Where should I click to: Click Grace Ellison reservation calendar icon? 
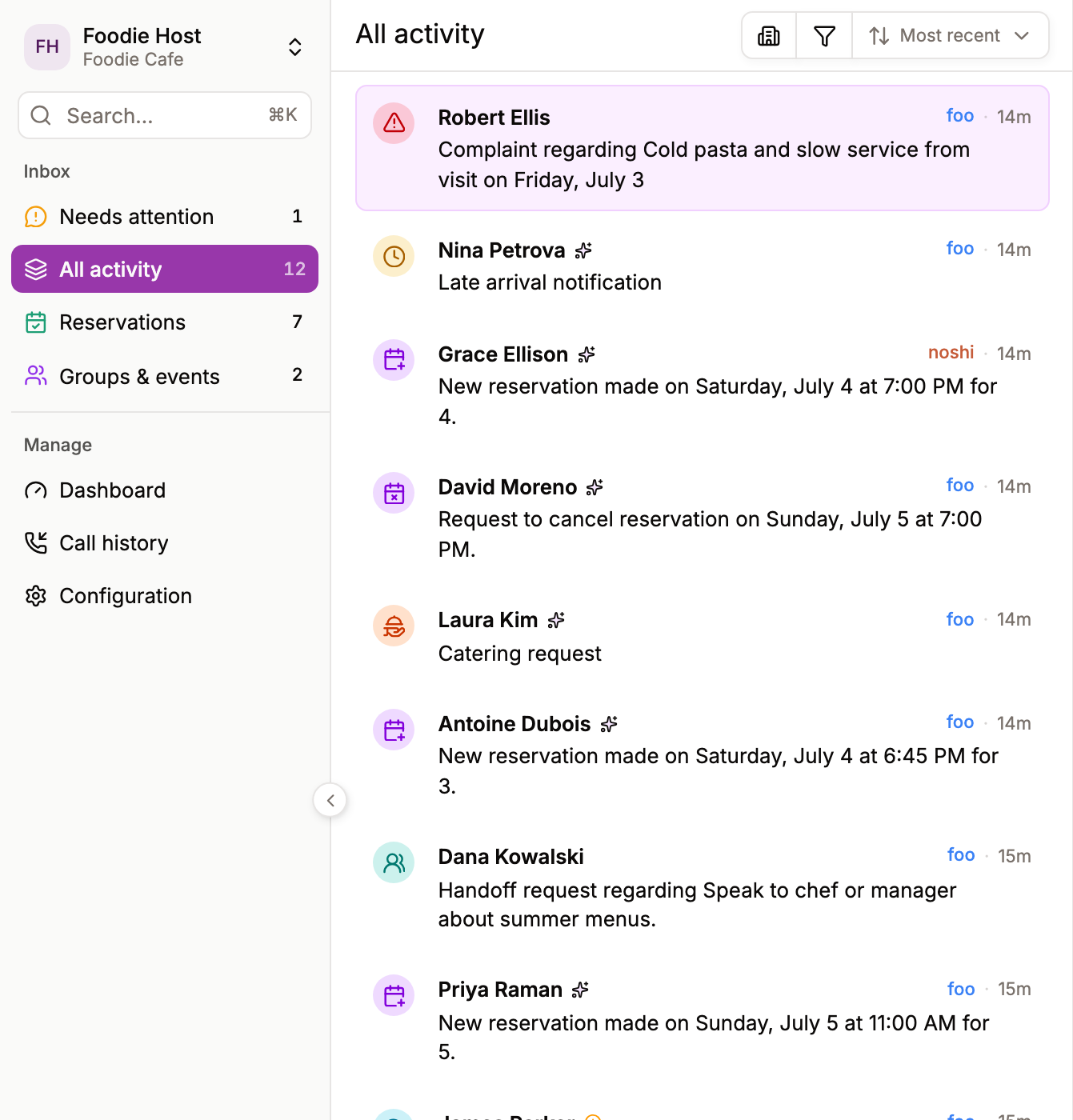coord(394,360)
